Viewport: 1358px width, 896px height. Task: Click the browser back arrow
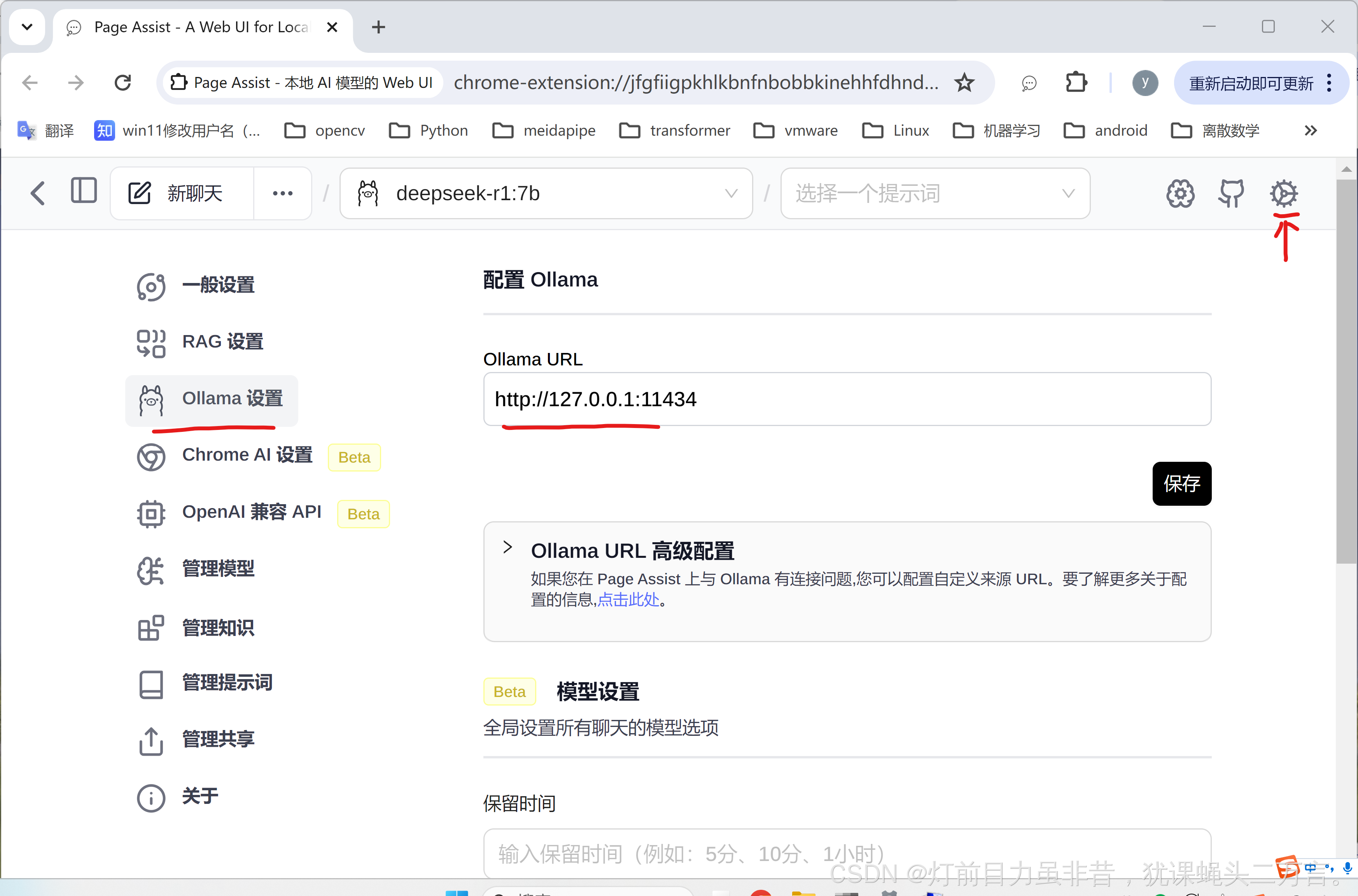(30, 83)
